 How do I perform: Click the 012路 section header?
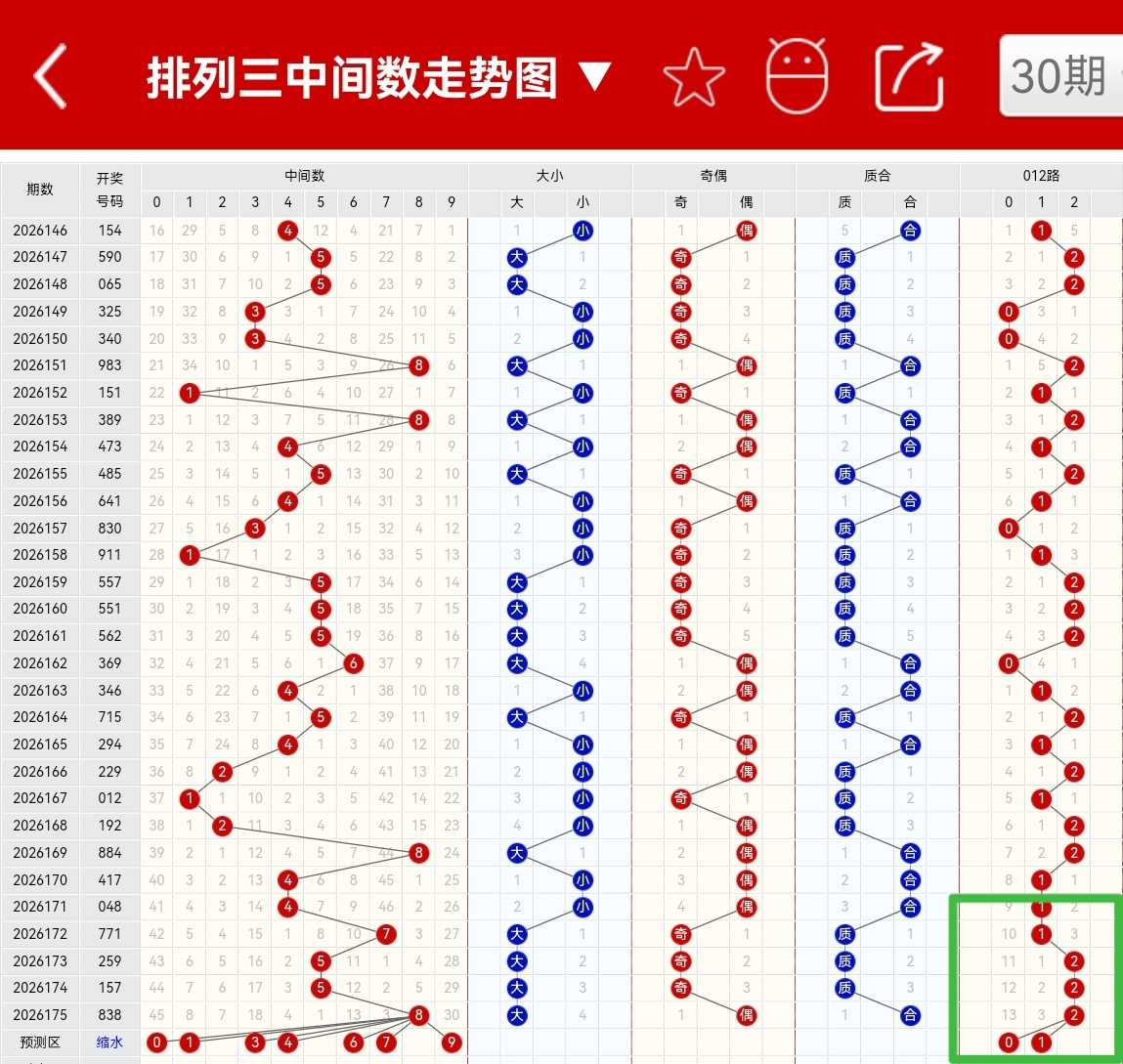point(1041,176)
